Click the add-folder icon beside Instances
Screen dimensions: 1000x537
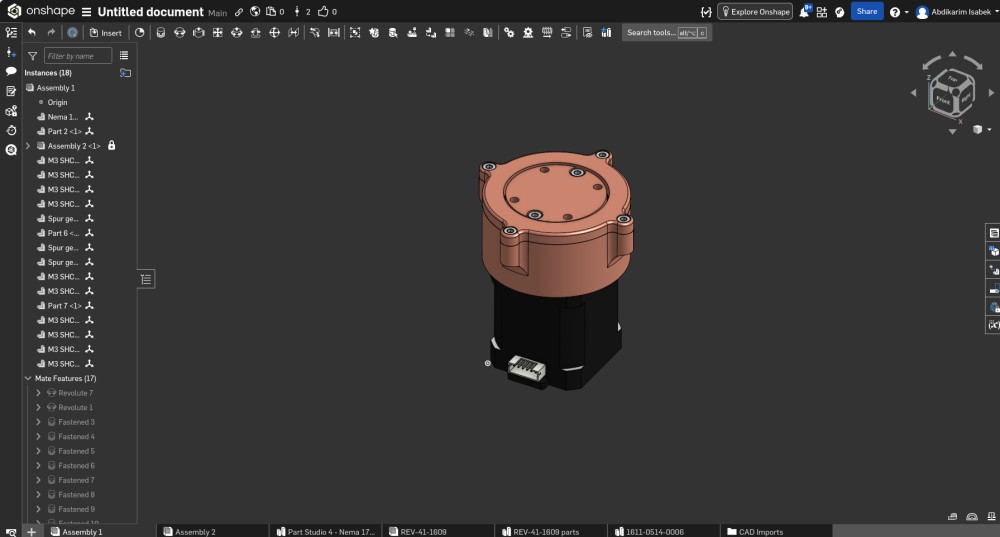[x=125, y=73]
